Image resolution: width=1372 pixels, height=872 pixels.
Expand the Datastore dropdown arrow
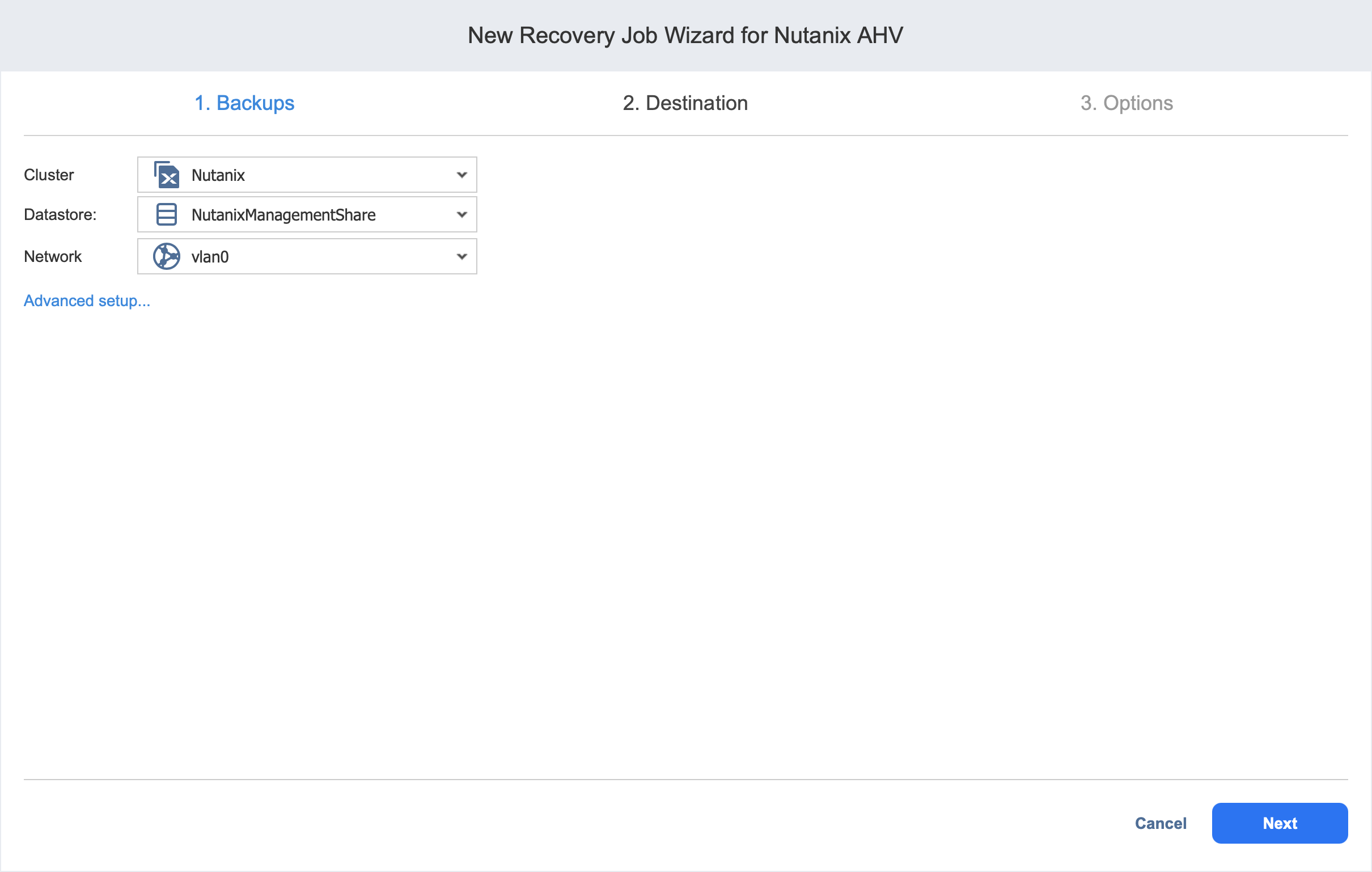(461, 215)
